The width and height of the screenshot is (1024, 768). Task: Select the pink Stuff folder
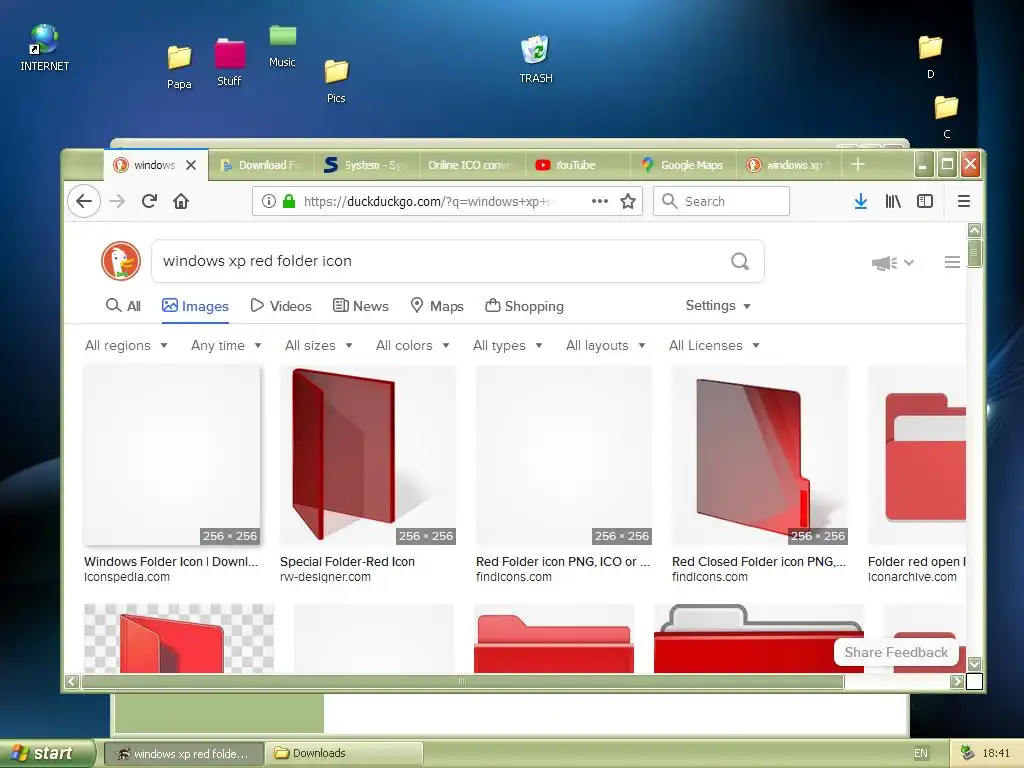click(x=229, y=62)
